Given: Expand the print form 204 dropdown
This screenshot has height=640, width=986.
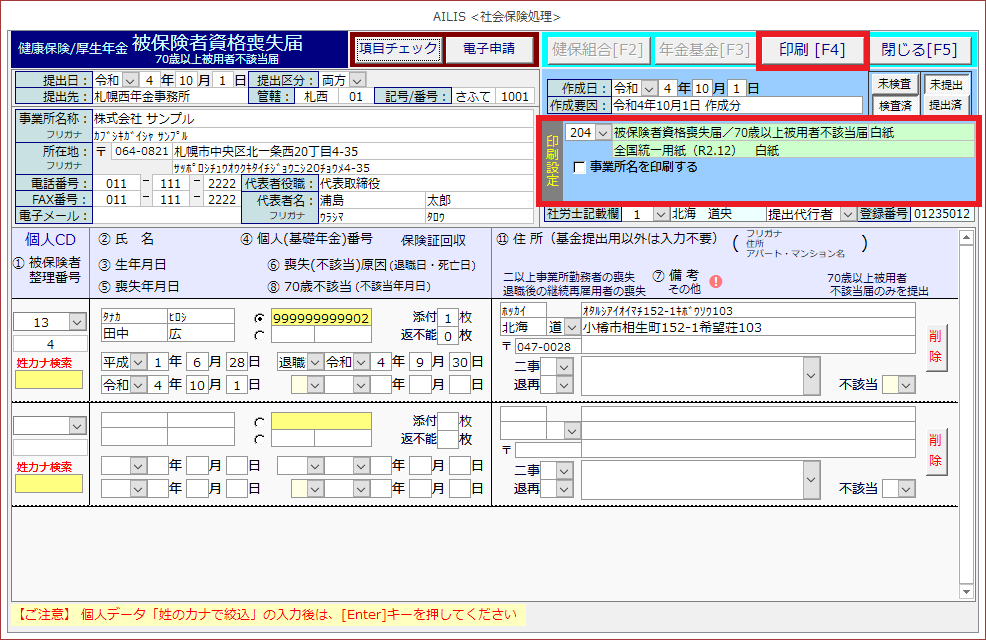Looking at the screenshot, I should (x=602, y=132).
